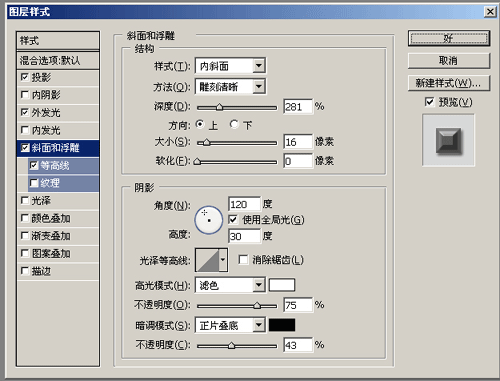
Task: Toggle the 预览 checkbox
Action: coord(430,102)
